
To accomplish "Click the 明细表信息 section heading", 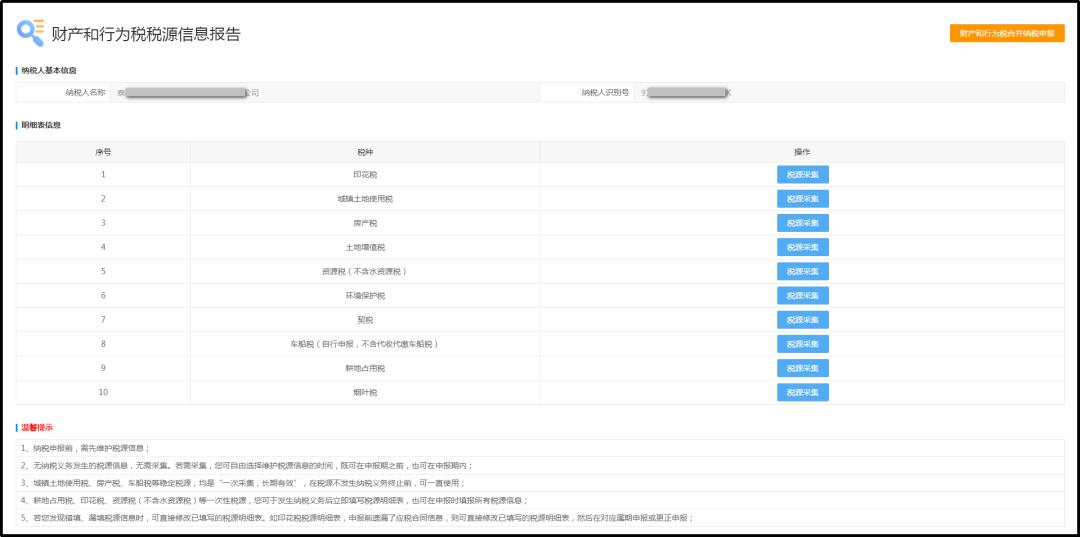I will (41, 125).
